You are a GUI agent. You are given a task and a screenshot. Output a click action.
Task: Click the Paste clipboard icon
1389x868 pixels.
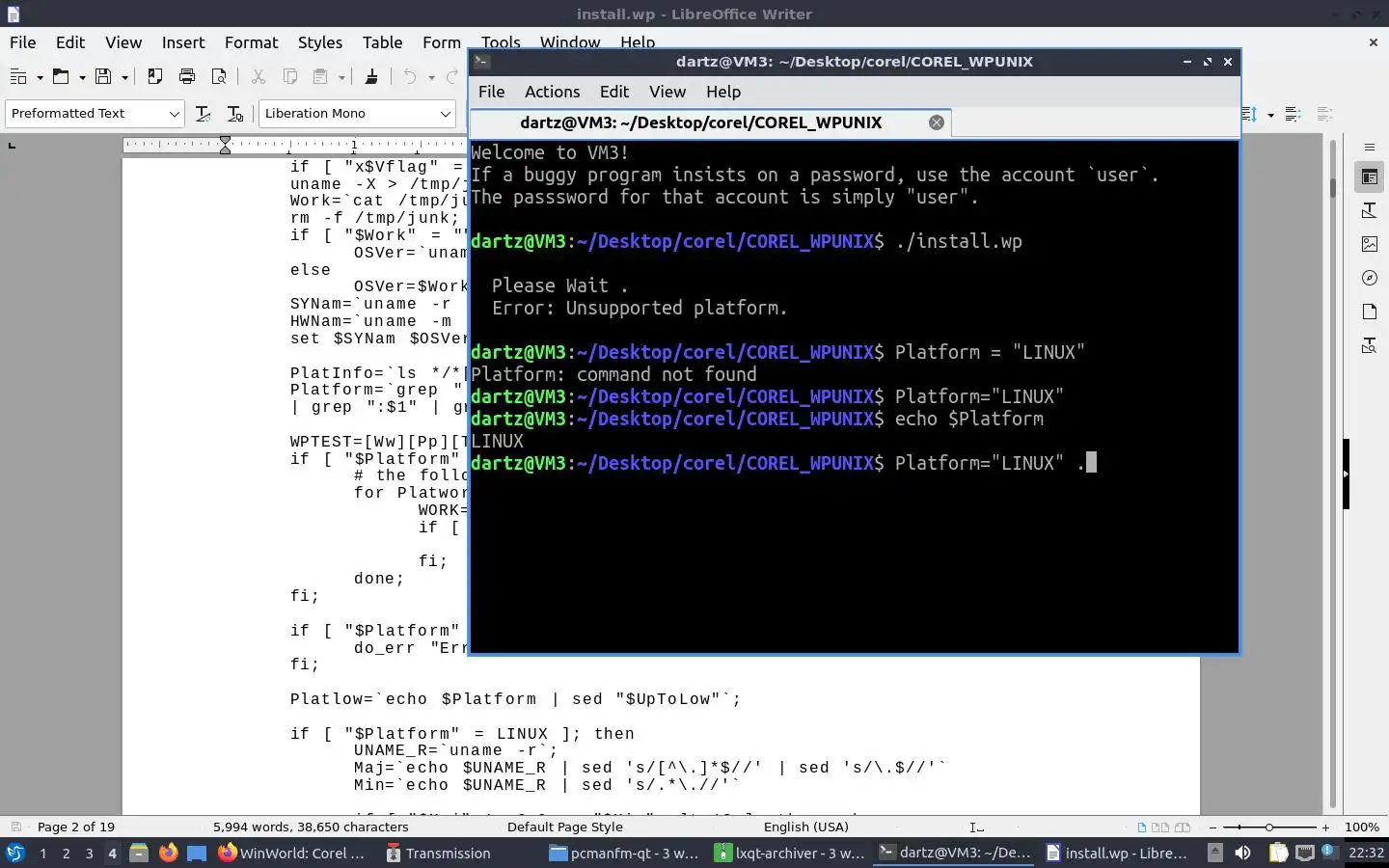click(320, 77)
